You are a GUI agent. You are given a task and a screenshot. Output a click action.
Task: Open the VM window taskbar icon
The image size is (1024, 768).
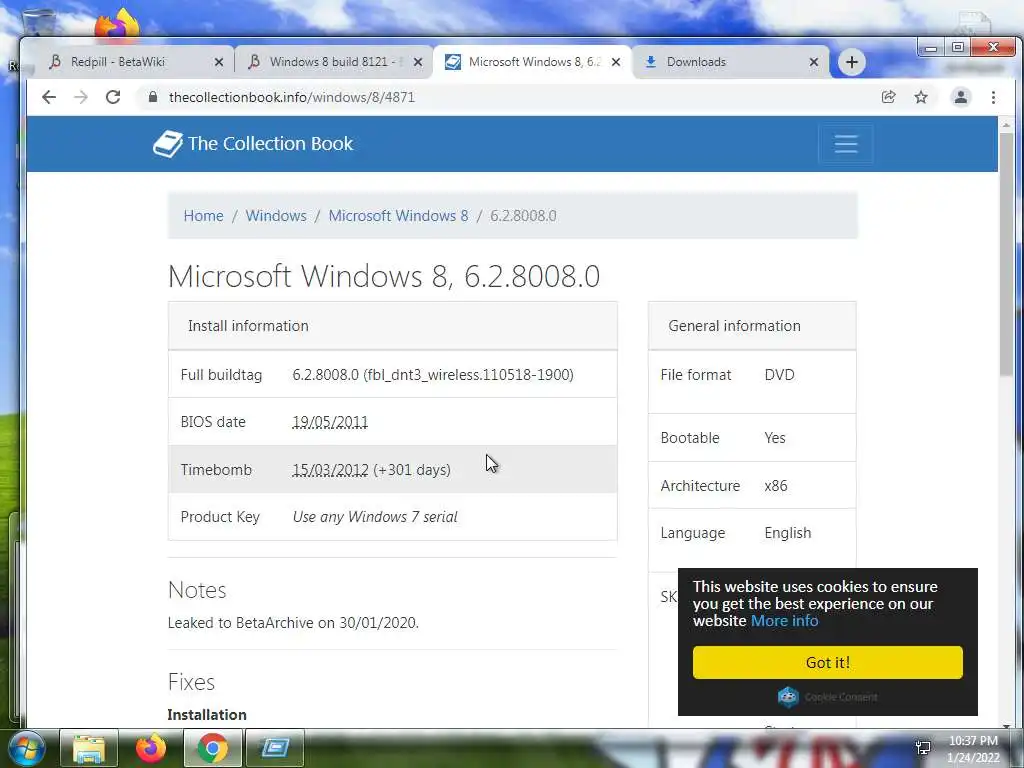[275, 748]
